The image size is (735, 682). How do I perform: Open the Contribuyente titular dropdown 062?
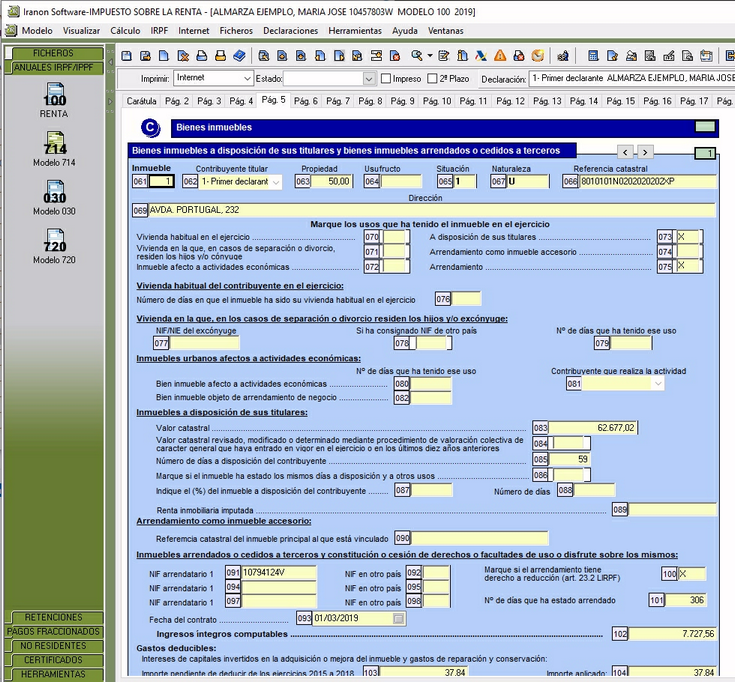click(276, 181)
